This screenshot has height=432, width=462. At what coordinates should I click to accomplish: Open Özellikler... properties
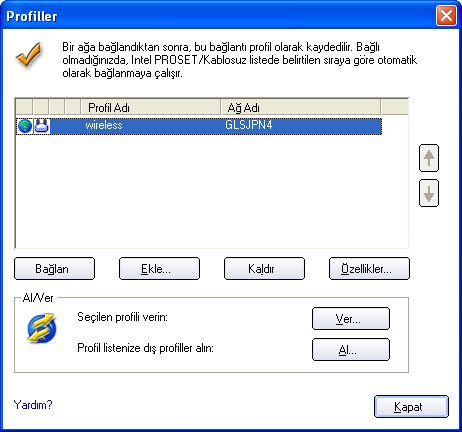369,268
